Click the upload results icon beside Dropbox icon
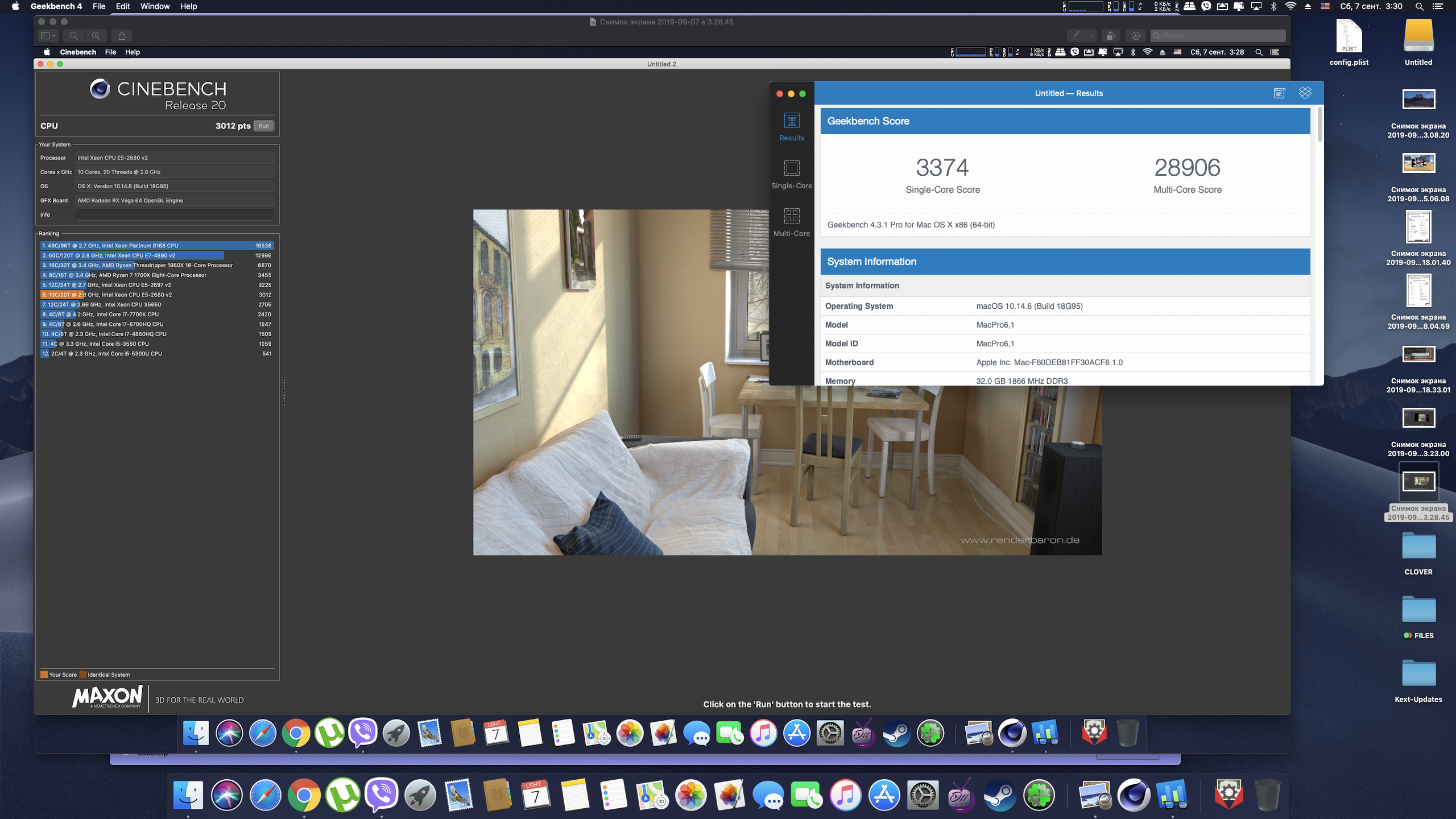Screen dimensions: 1456x819 click(x=1279, y=93)
